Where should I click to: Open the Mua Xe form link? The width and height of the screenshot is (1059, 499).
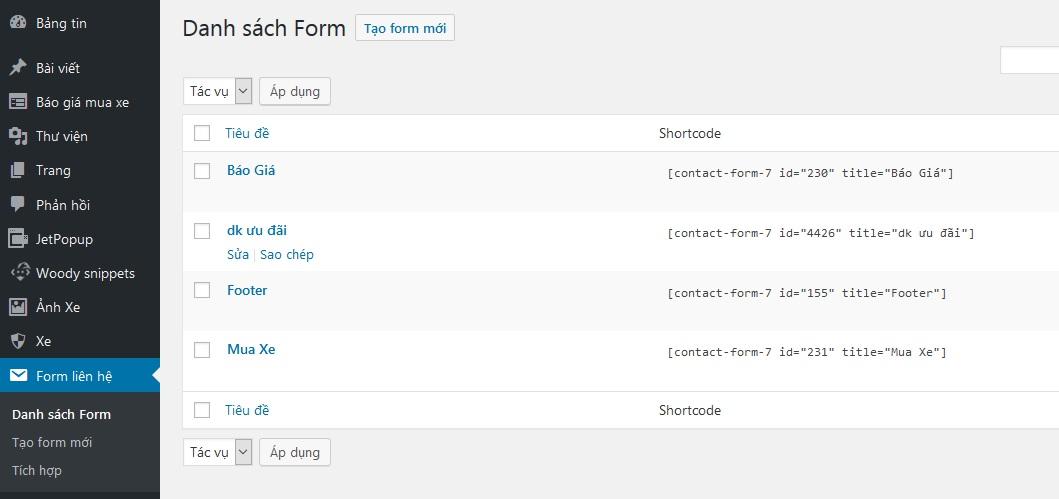click(x=251, y=349)
